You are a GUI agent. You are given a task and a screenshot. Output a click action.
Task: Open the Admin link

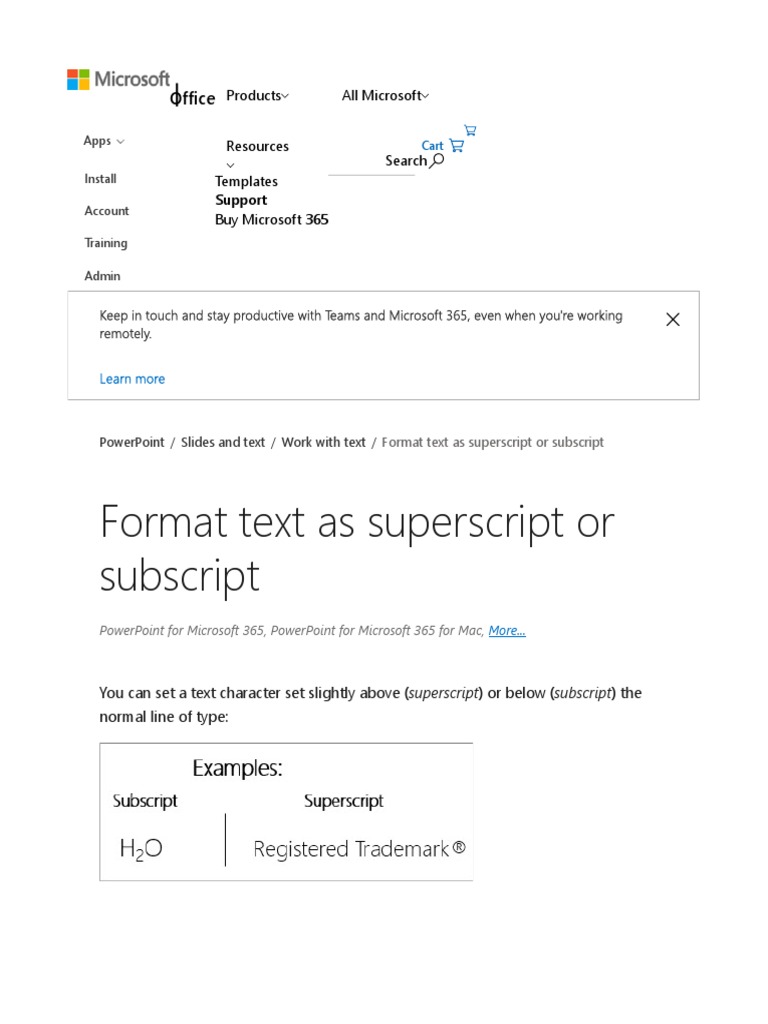point(102,276)
